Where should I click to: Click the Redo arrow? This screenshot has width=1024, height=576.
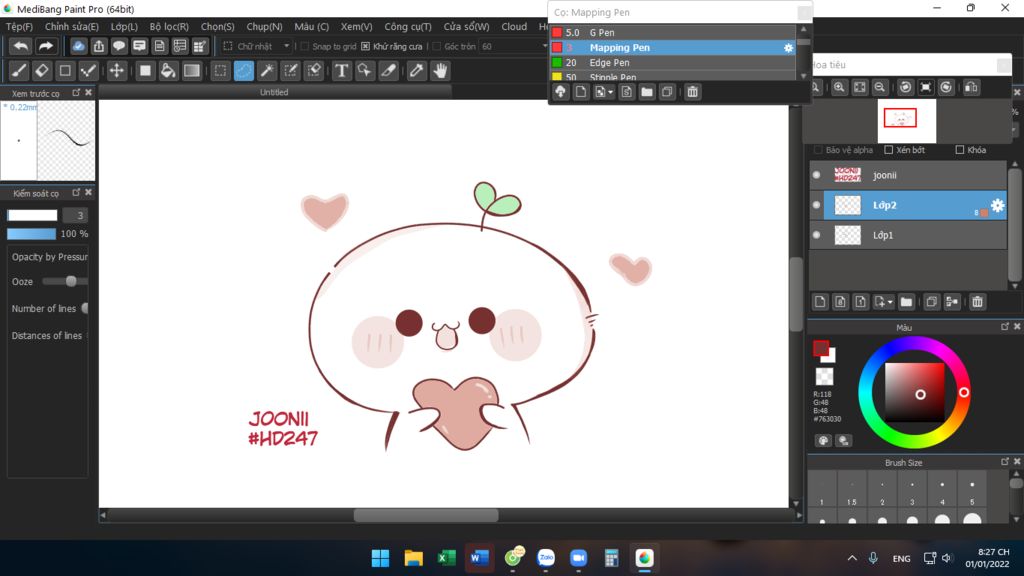pyautogui.click(x=45, y=46)
